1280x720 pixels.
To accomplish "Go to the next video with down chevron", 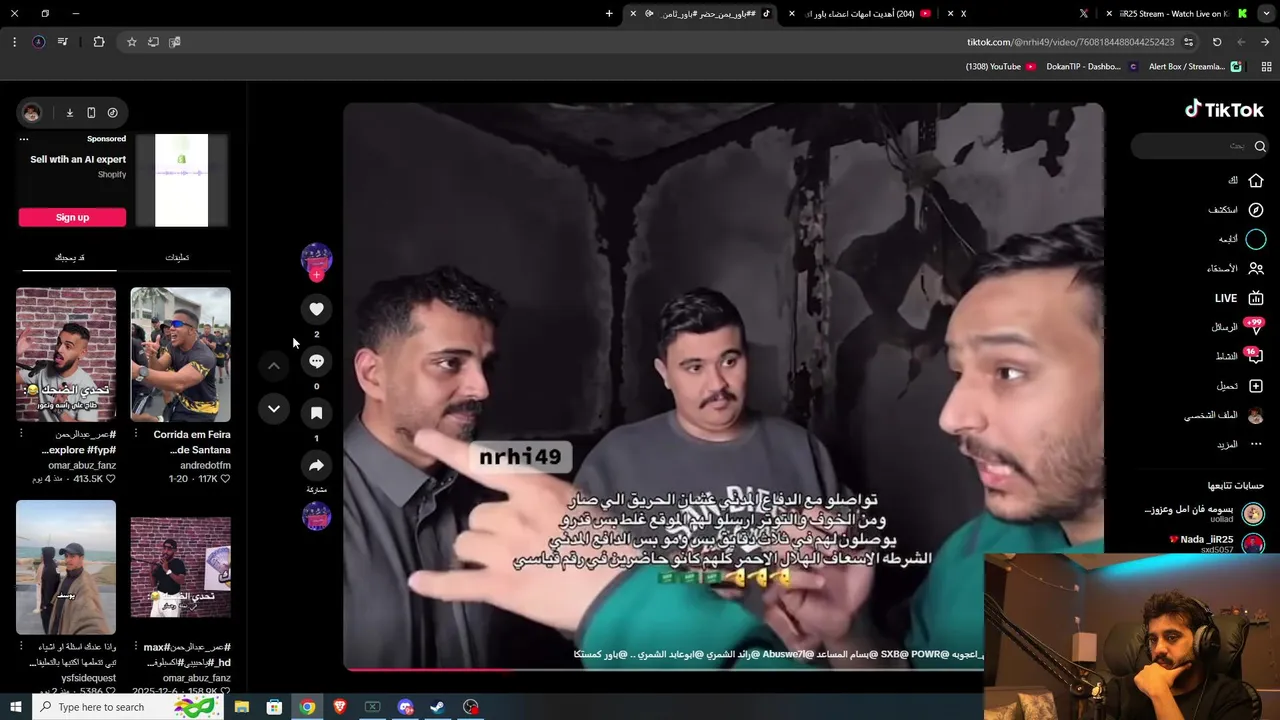I will click(274, 408).
